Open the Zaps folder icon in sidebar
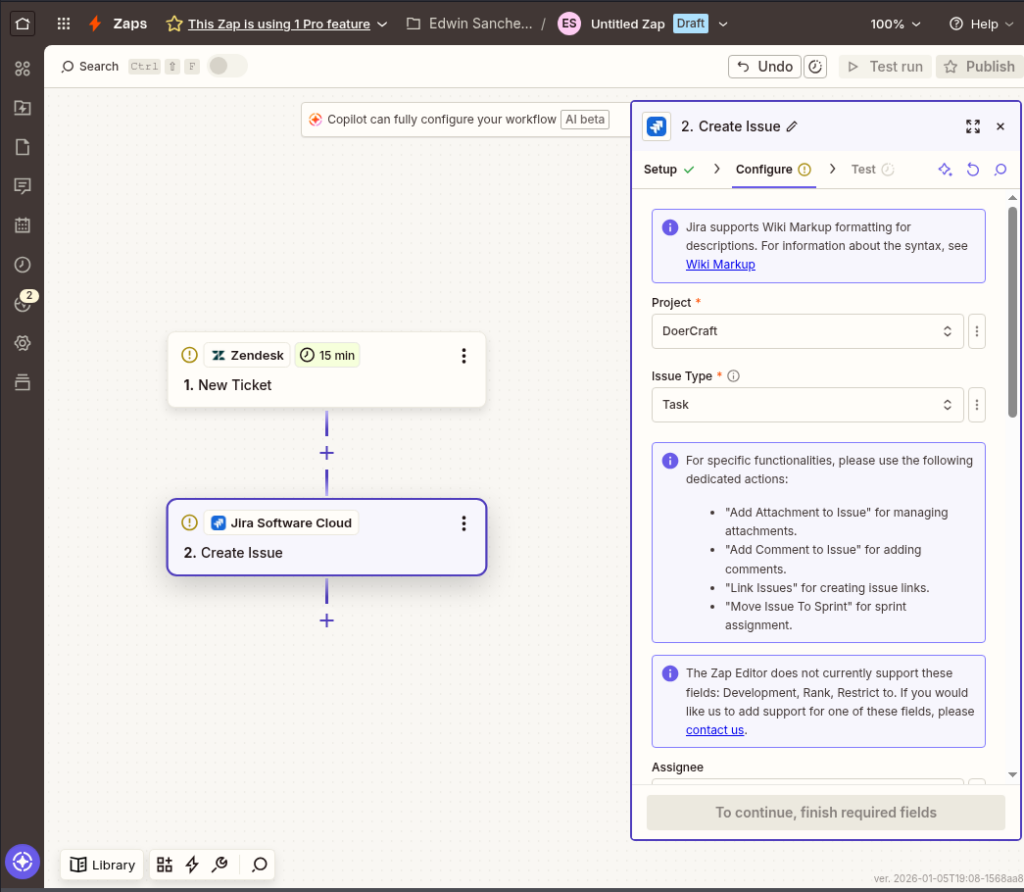Image resolution: width=1024 pixels, height=892 pixels. 22,107
